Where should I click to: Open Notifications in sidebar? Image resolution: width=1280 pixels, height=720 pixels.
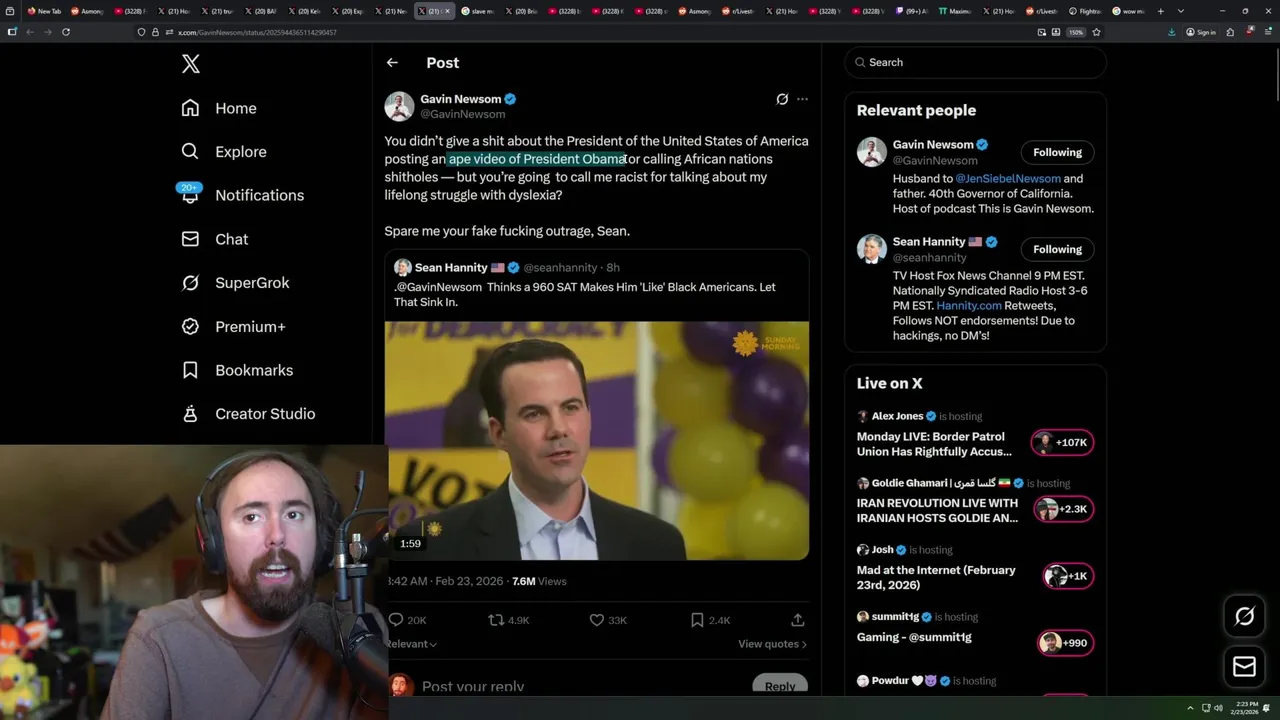coord(242,195)
